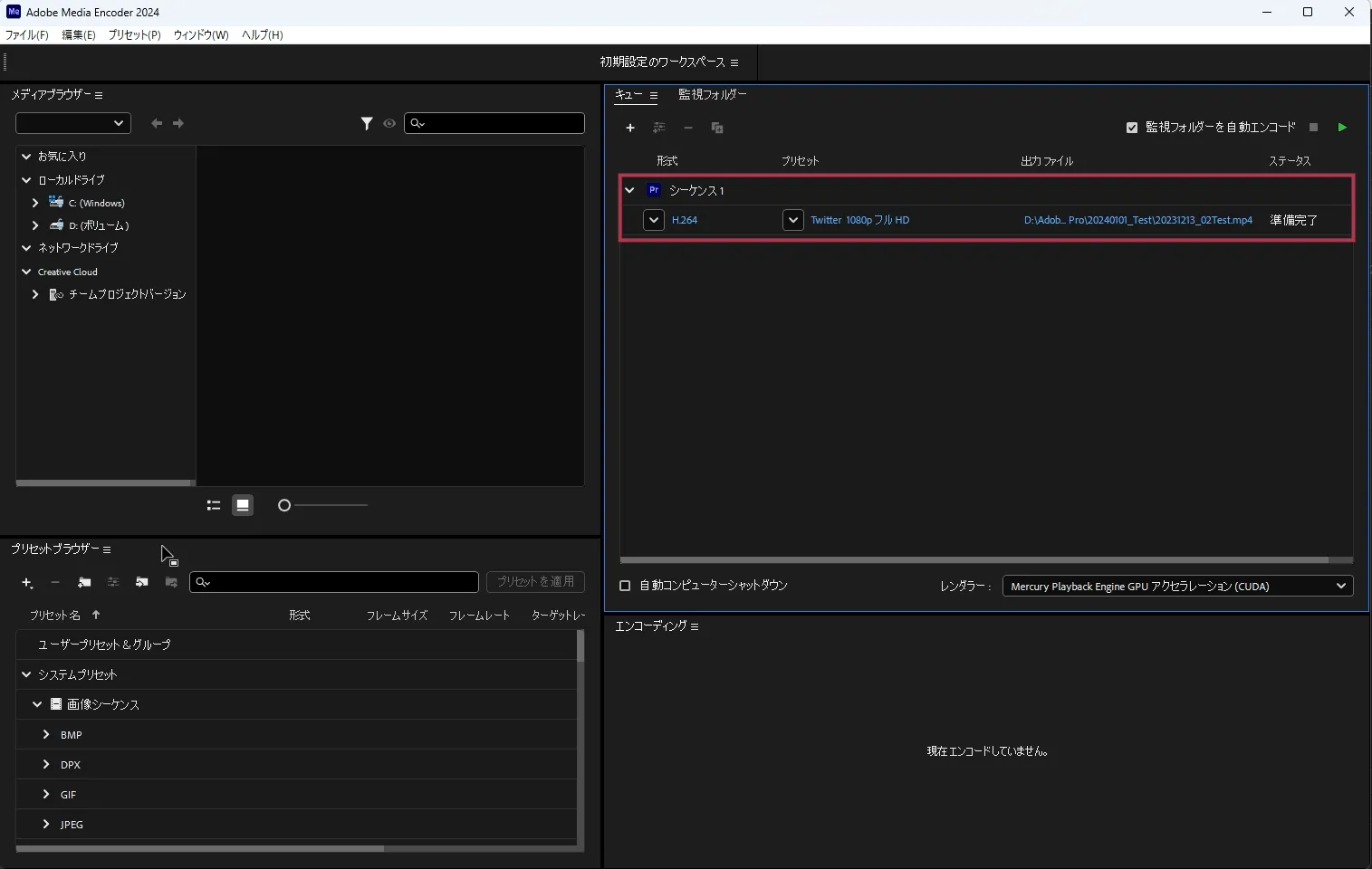Image resolution: width=1372 pixels, height=869 pixels.
Task: Open the workspace menu icon next to 初期設定のワークスペース
Action: point(734,62)
